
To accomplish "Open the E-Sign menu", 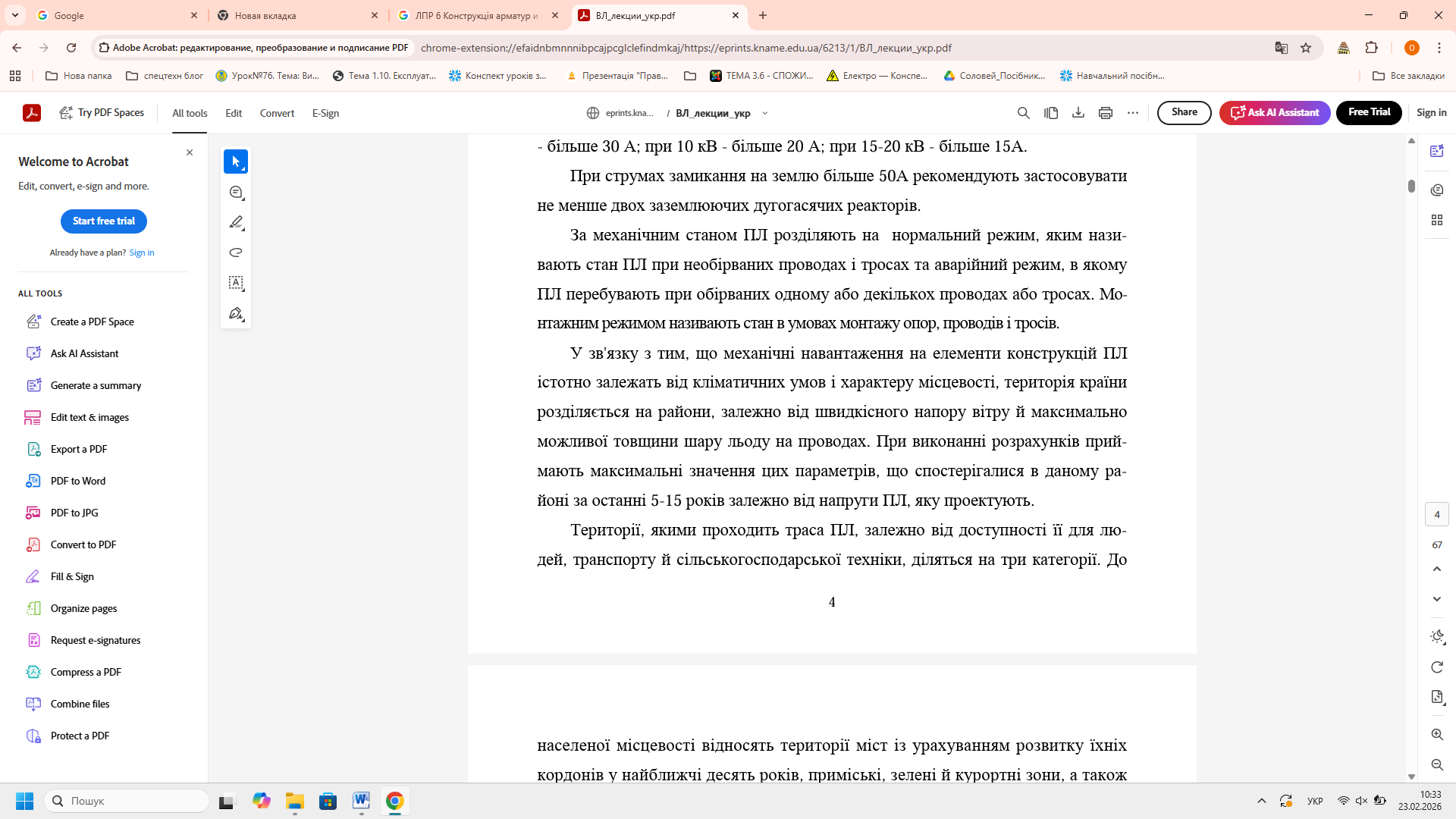I will pyautogui.click(x=325, y=113).
